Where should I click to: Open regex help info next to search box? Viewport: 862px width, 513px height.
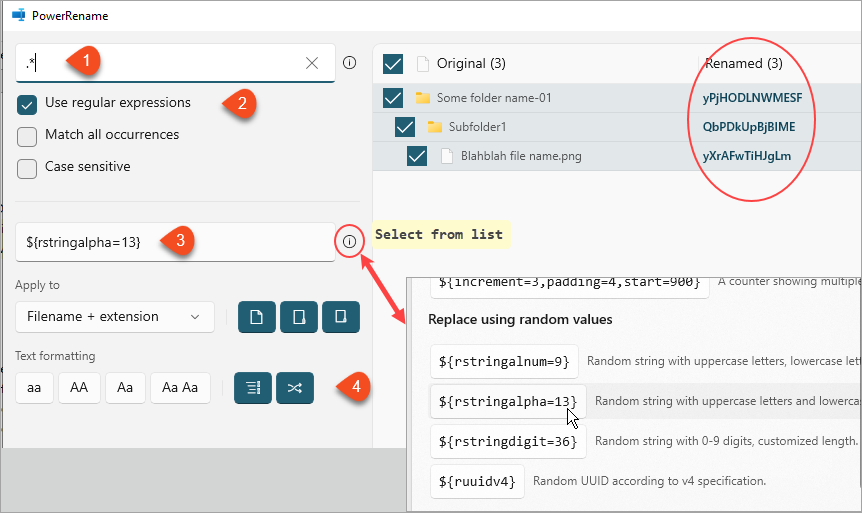(x=350, y=63)
